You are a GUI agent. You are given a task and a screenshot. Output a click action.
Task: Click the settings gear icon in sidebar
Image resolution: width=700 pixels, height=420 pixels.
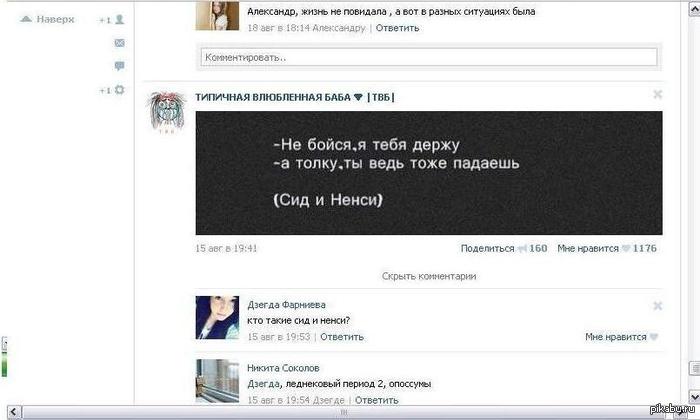119,90
